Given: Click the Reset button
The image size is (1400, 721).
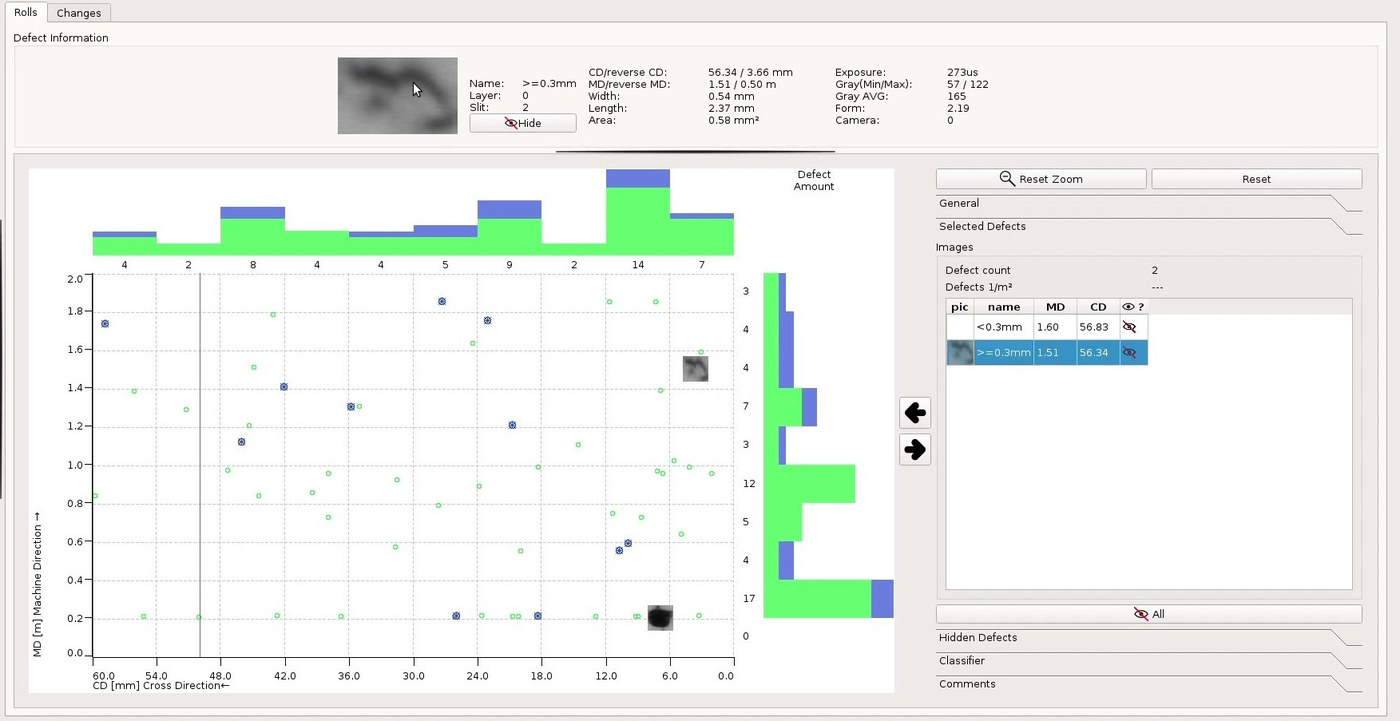Looking at the screenshot, I should tap(1257, 179).
